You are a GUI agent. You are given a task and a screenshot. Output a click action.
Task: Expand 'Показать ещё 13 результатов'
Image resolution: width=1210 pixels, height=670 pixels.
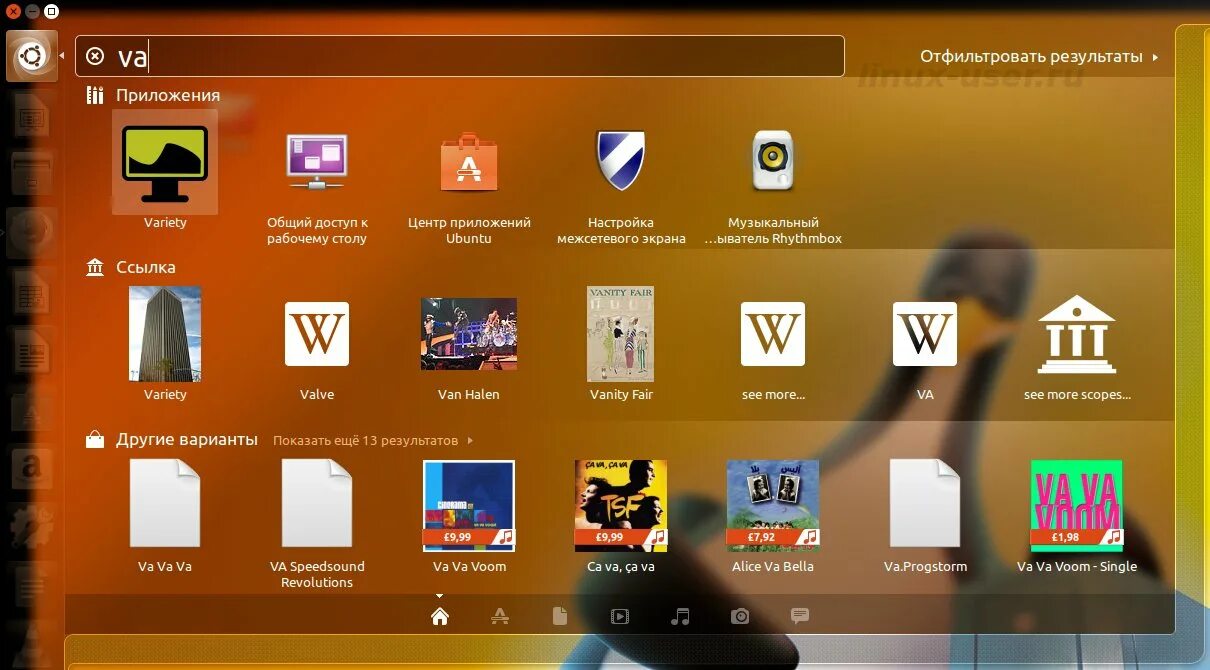pyautogui.click(x=373, y=440)
